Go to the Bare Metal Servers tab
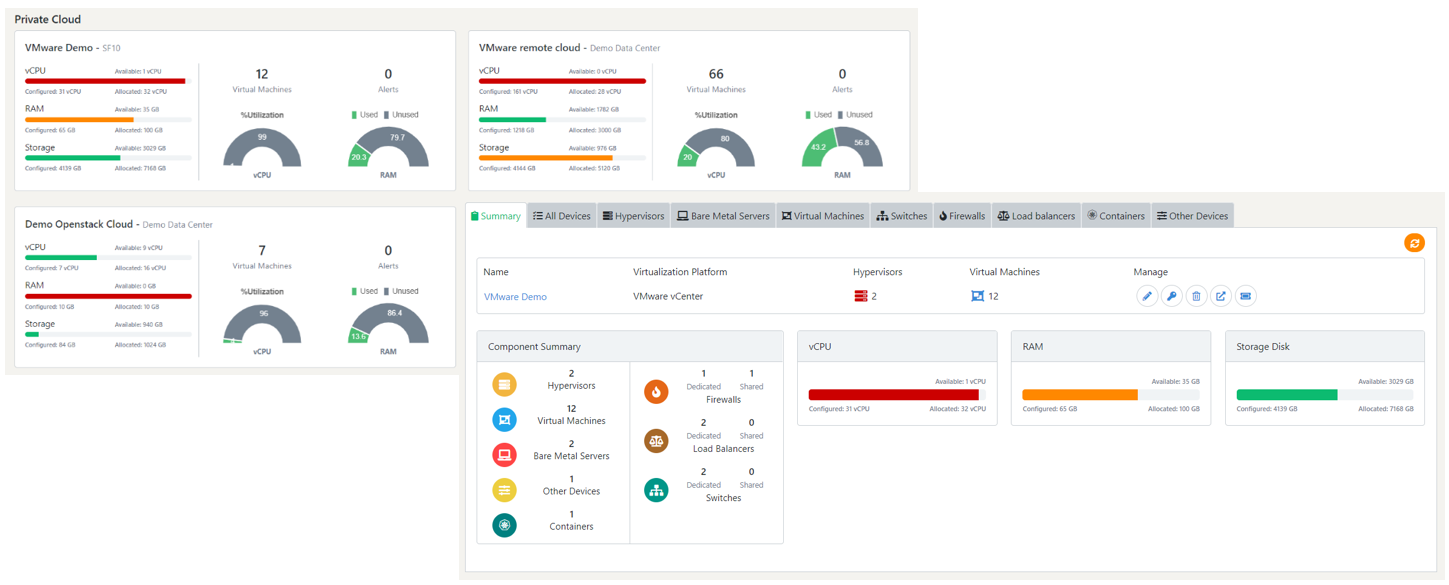The image size is (1449, 585). 723,216
